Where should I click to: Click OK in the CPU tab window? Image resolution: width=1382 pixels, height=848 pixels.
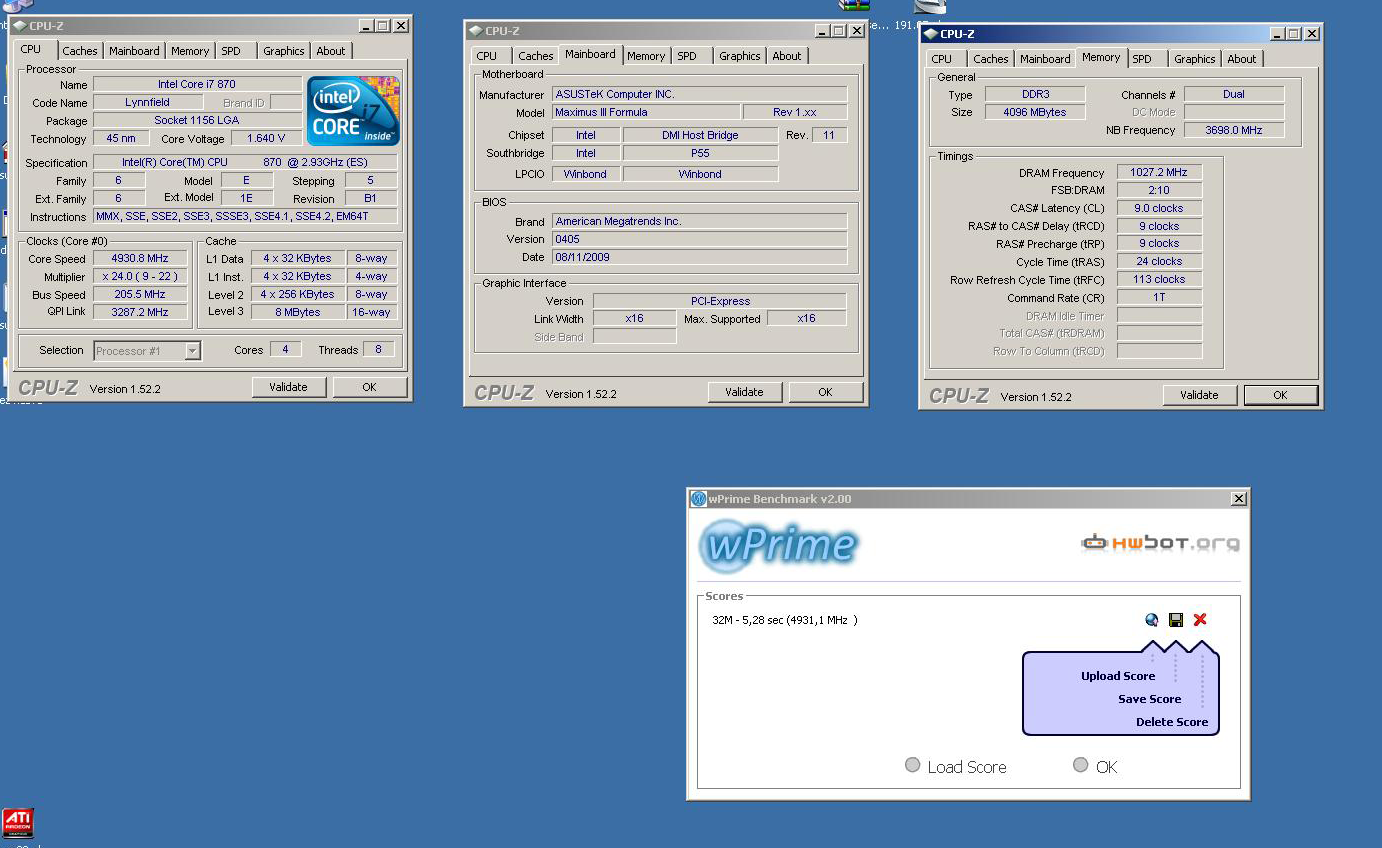[x=369, y=387]
